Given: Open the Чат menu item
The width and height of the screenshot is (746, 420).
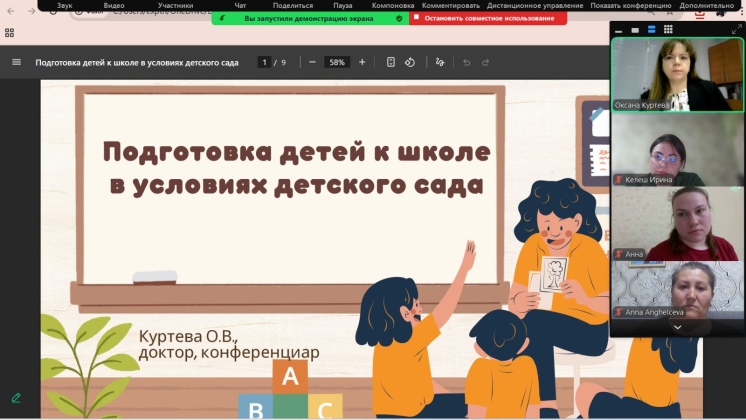Looking at the screenshot, I should click(x=240, y=5).
